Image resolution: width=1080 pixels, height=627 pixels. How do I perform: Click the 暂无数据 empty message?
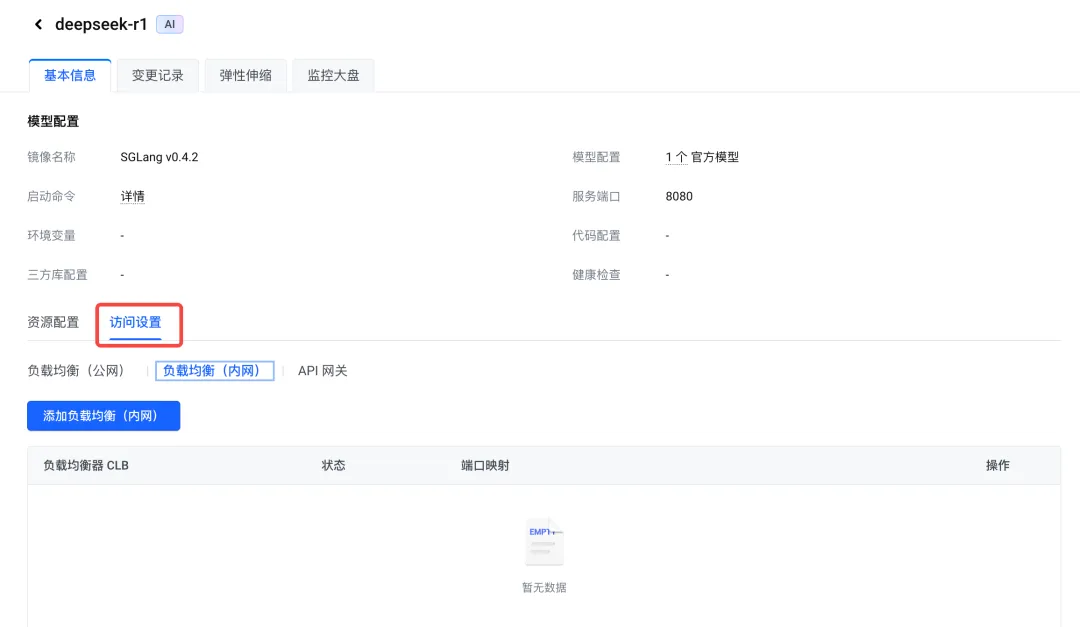(544, 588)
